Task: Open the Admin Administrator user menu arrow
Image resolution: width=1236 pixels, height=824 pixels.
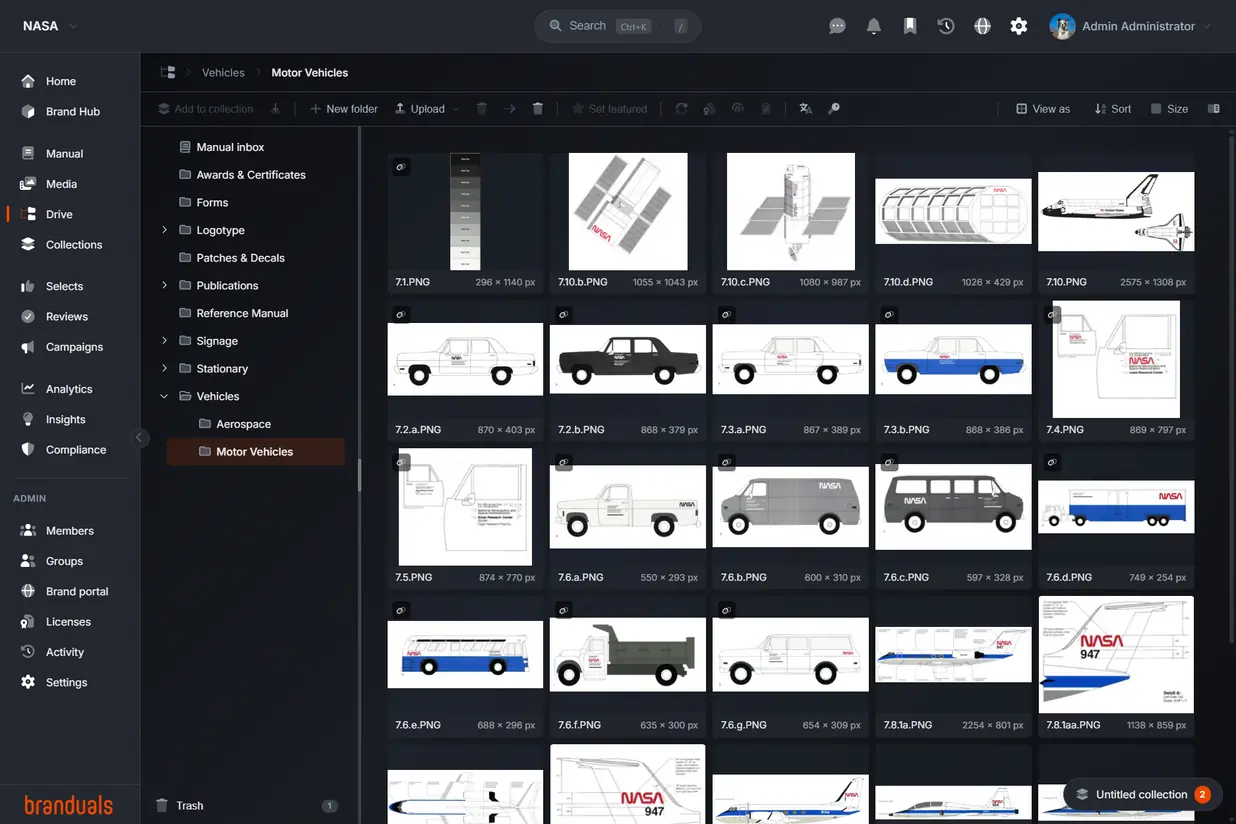Action: 1207,27
